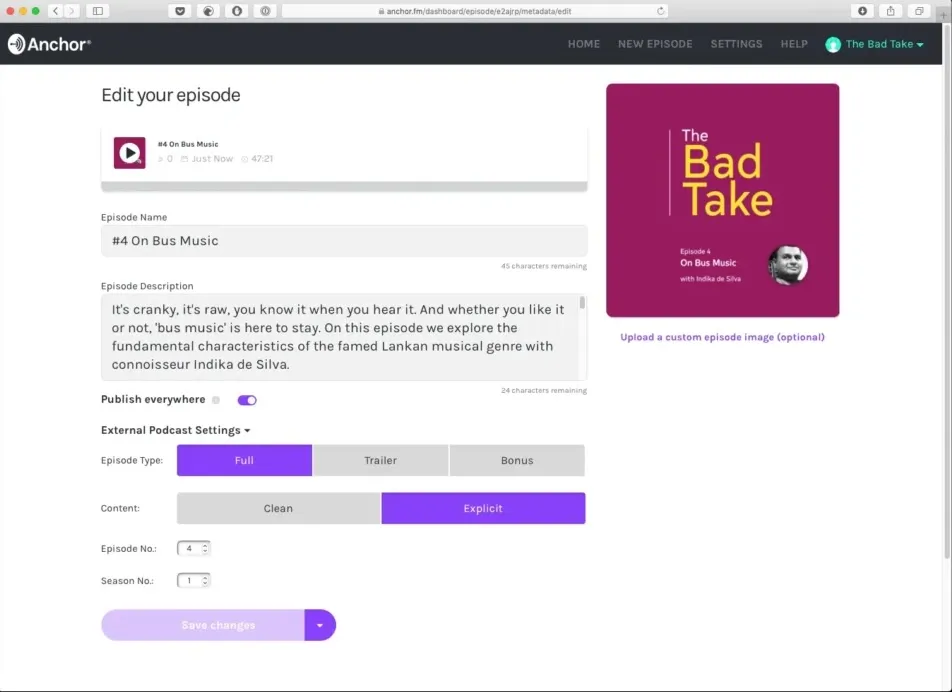Click the Anchor logo in header

pyautogui.click(x=49, y=44)
